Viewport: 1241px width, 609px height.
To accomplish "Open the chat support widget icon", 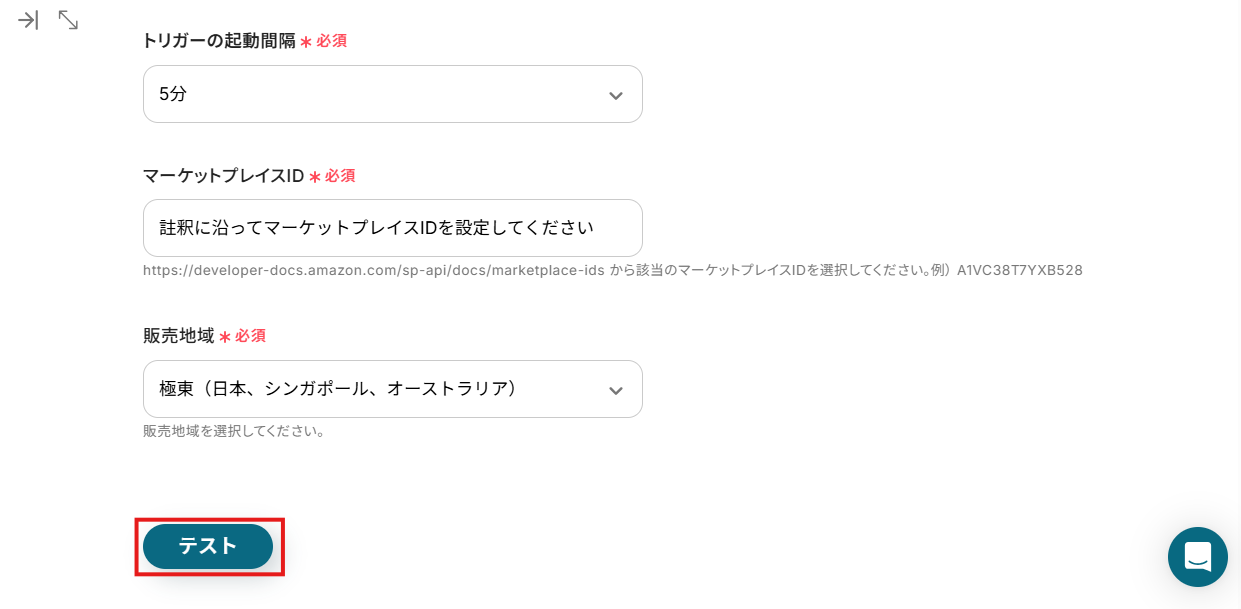I will [1197, 556].
